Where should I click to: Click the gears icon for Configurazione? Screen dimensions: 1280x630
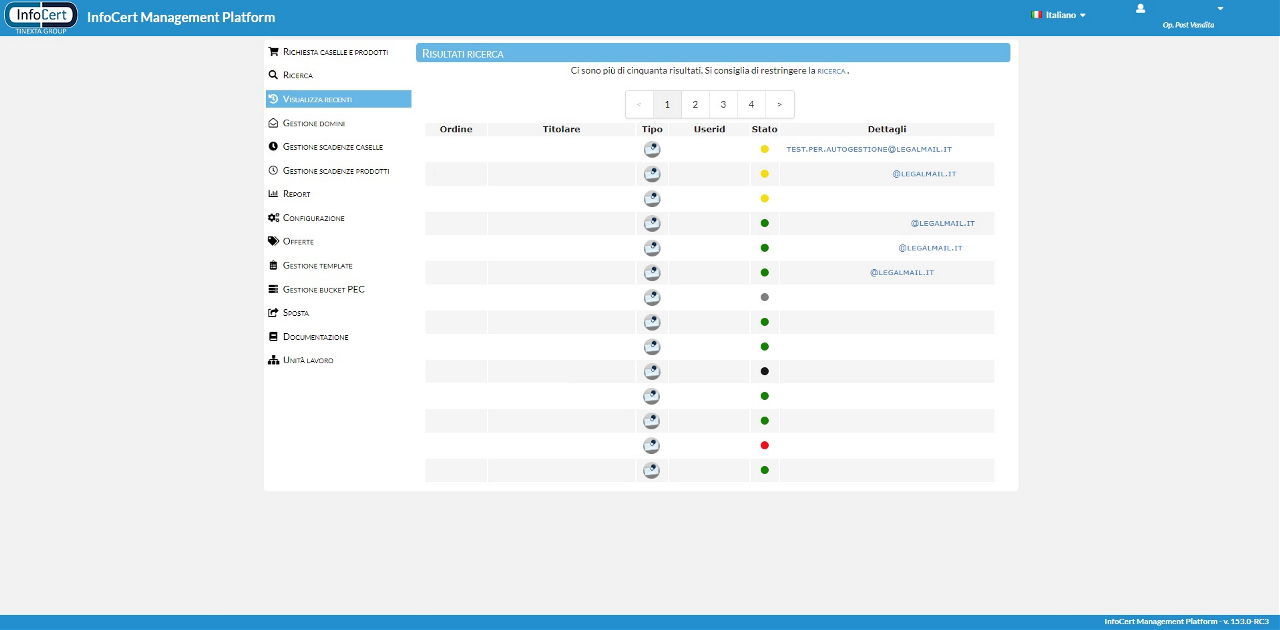tap(273, 218)
